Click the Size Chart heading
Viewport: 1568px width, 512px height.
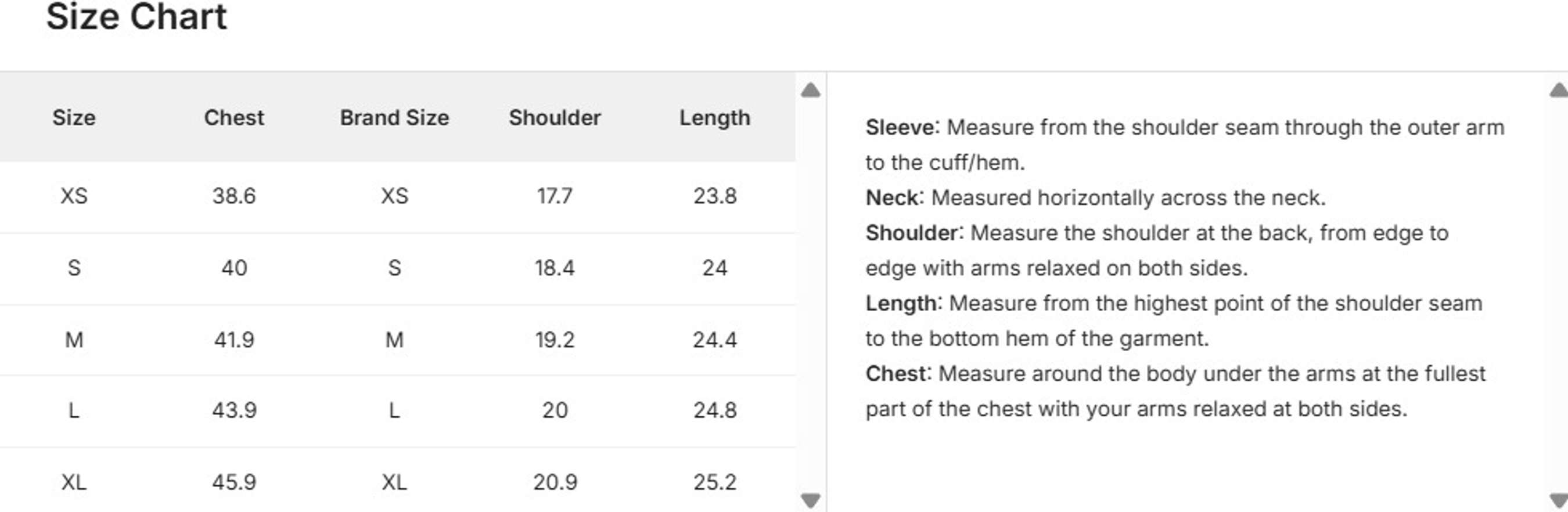coord(136,16)
